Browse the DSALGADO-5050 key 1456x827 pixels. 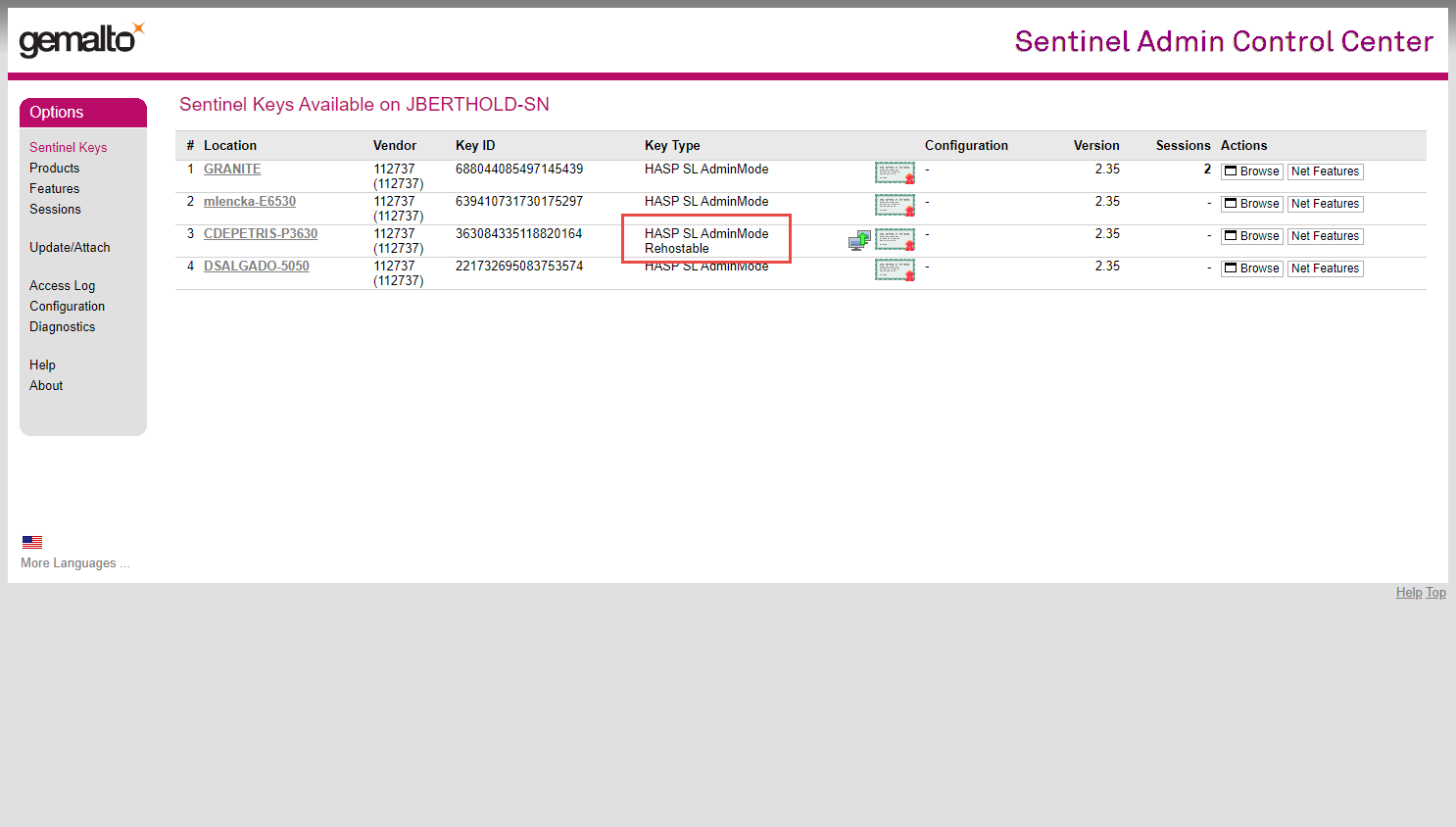tap(1251, 268)
